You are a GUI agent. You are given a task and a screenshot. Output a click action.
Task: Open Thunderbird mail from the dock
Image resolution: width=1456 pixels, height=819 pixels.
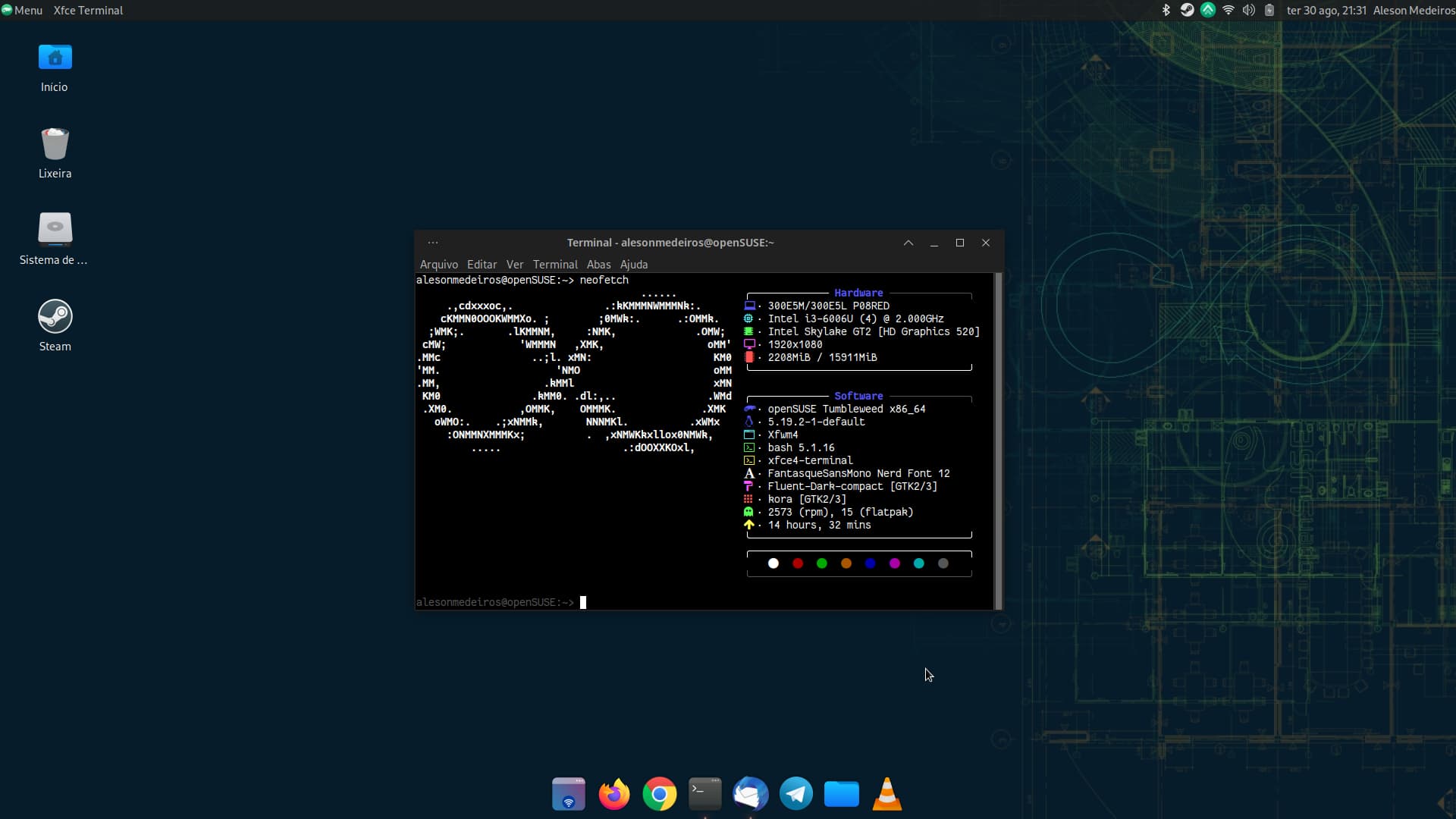pyautogui.click(x=751, y=794)
